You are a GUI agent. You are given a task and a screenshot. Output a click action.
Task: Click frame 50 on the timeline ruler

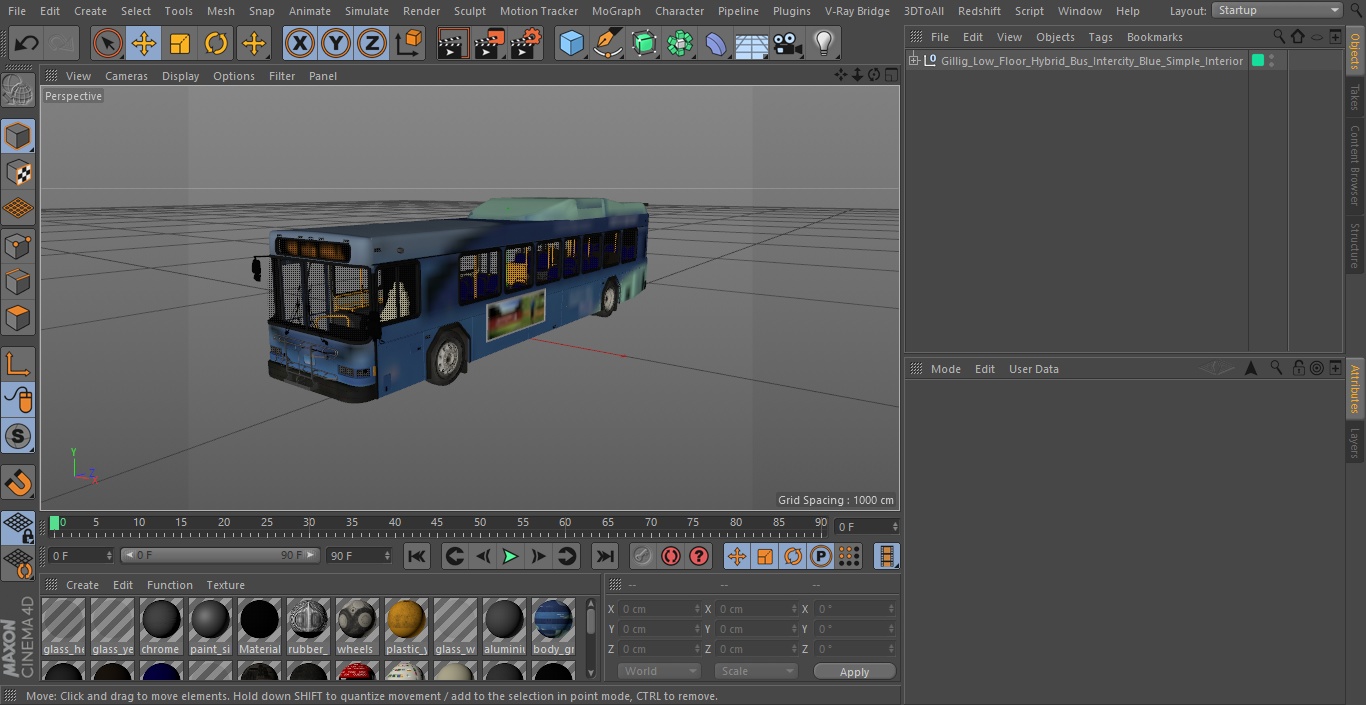tap(480, 523)
